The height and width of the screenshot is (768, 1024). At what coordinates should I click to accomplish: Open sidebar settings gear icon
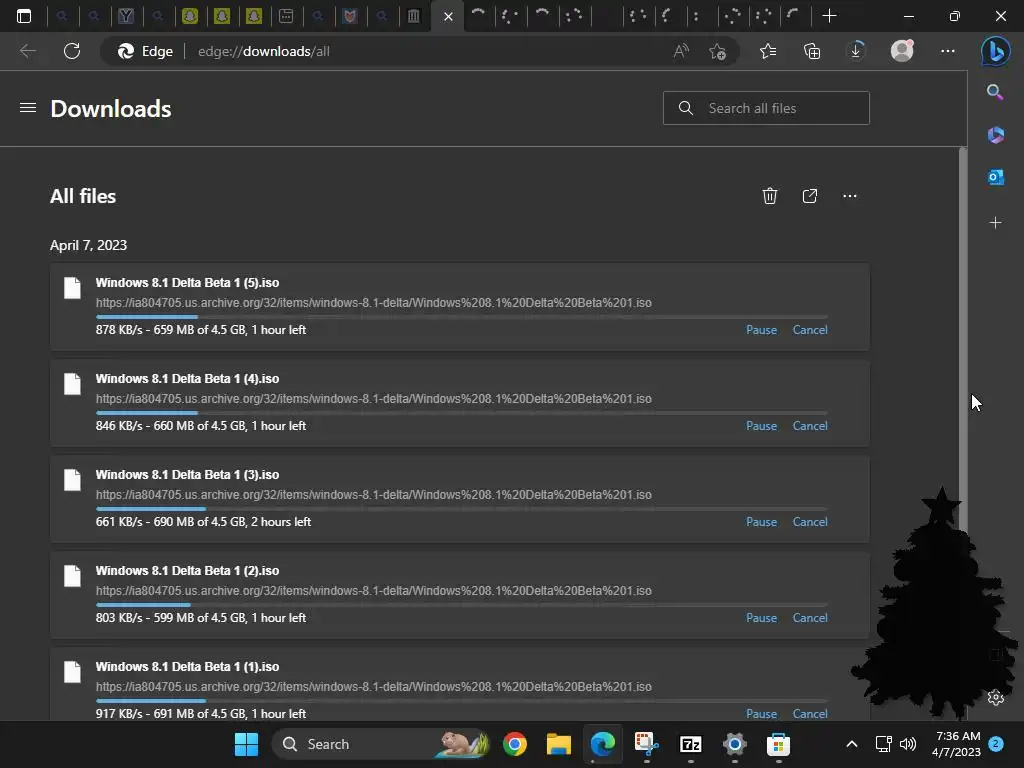(x=995, y=697)
